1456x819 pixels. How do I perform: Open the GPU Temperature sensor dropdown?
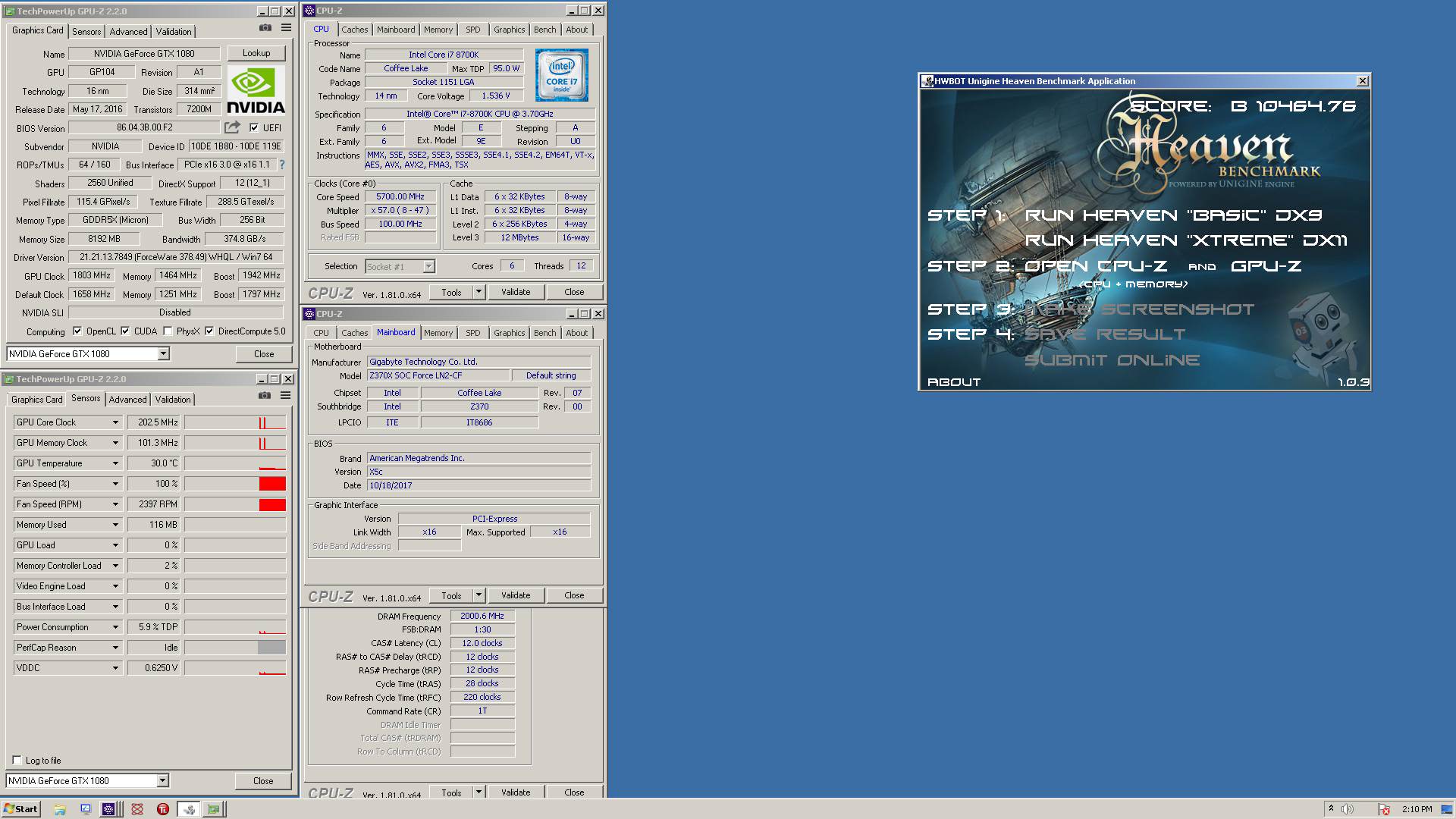[115, 463]
